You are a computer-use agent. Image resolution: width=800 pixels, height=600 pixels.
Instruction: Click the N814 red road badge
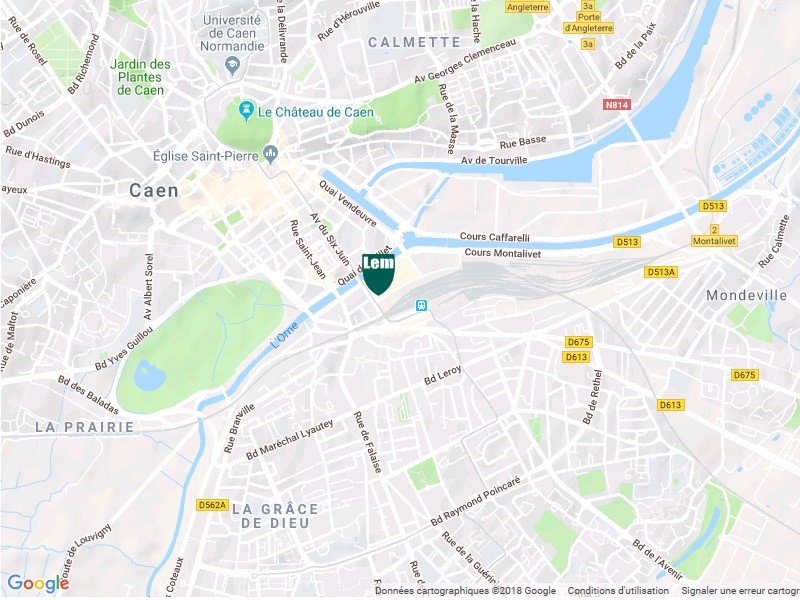point(617,105)
